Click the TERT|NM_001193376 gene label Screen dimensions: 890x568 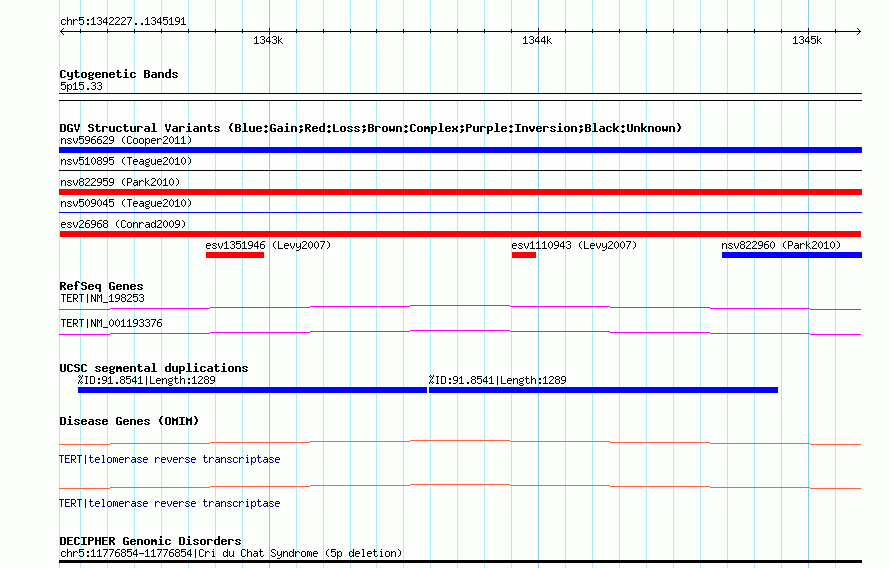111,323
